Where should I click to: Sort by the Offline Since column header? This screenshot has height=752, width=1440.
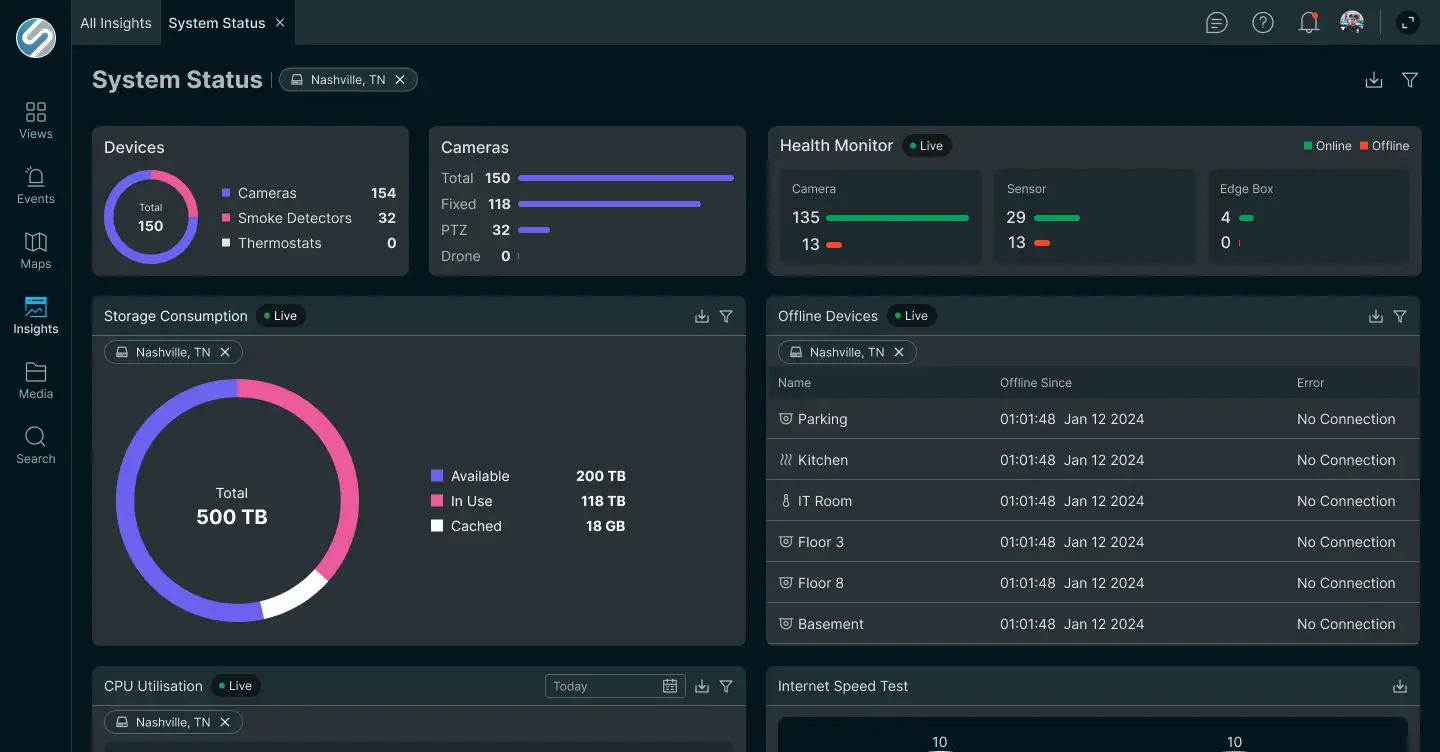[1036, 383]
